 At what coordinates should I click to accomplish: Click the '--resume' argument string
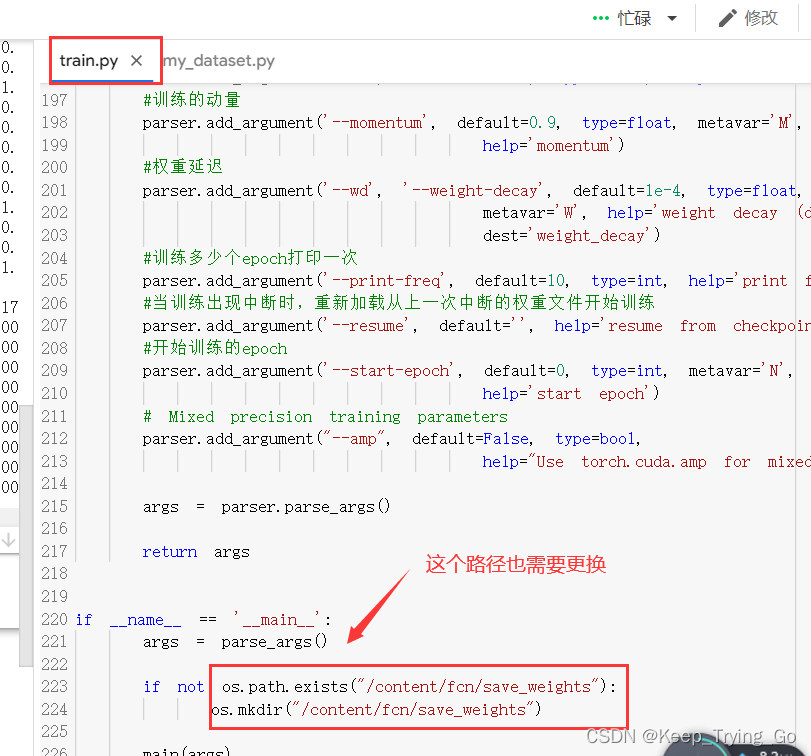pos(368,325)
